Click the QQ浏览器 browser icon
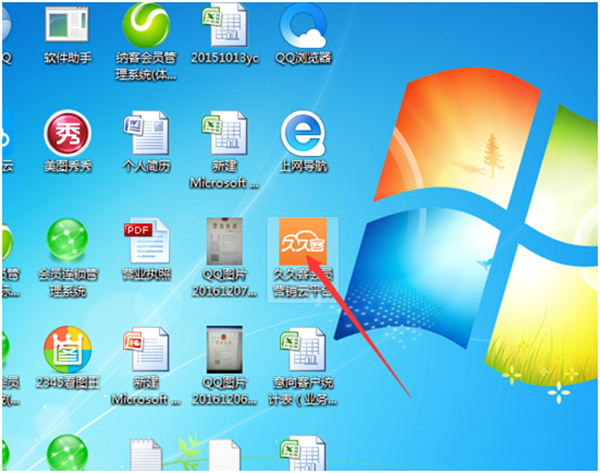 [x=305, y=25]
